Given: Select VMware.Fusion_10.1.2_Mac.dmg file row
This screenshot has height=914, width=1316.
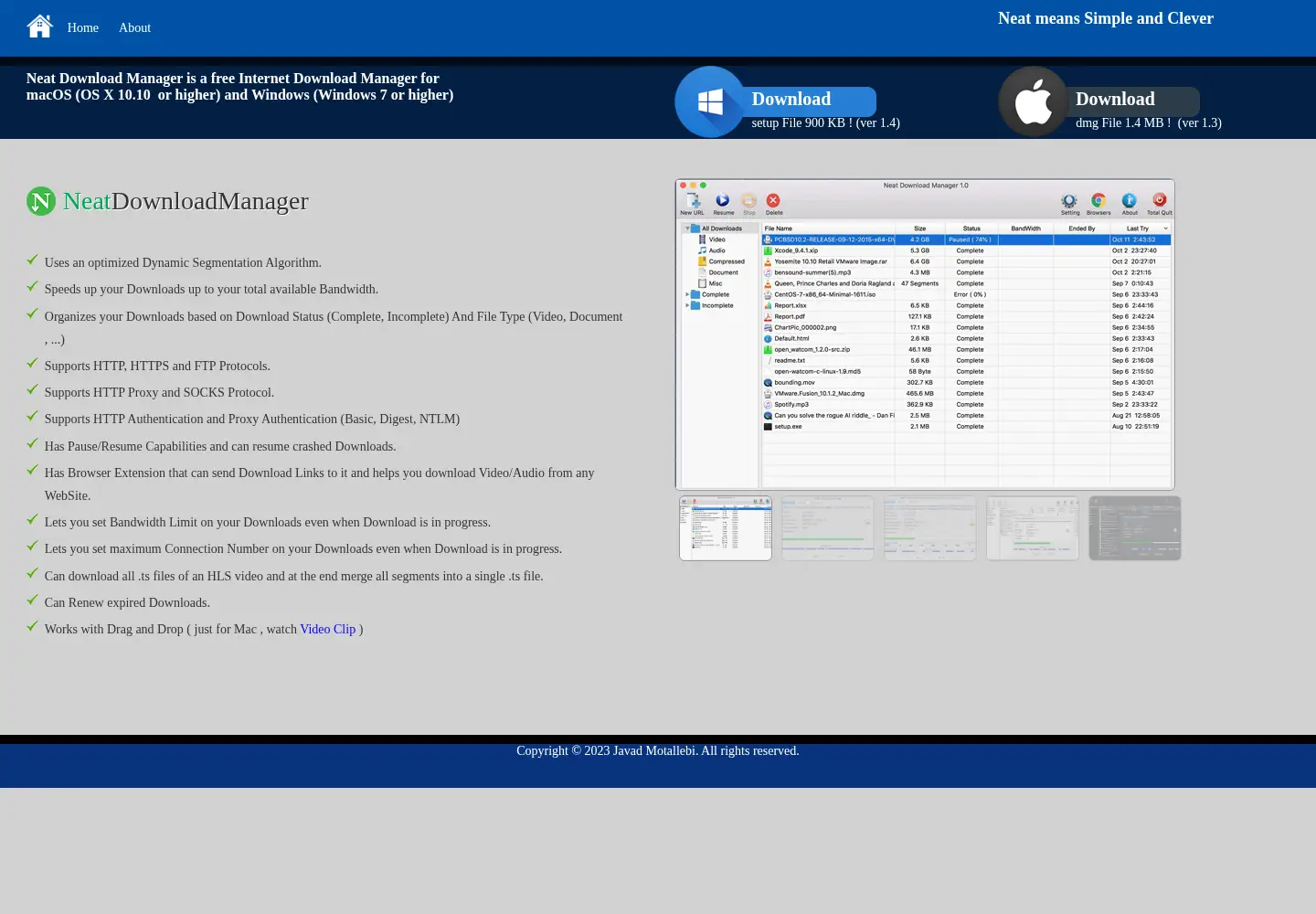Looking at the screenshot, I should point(967,393).
